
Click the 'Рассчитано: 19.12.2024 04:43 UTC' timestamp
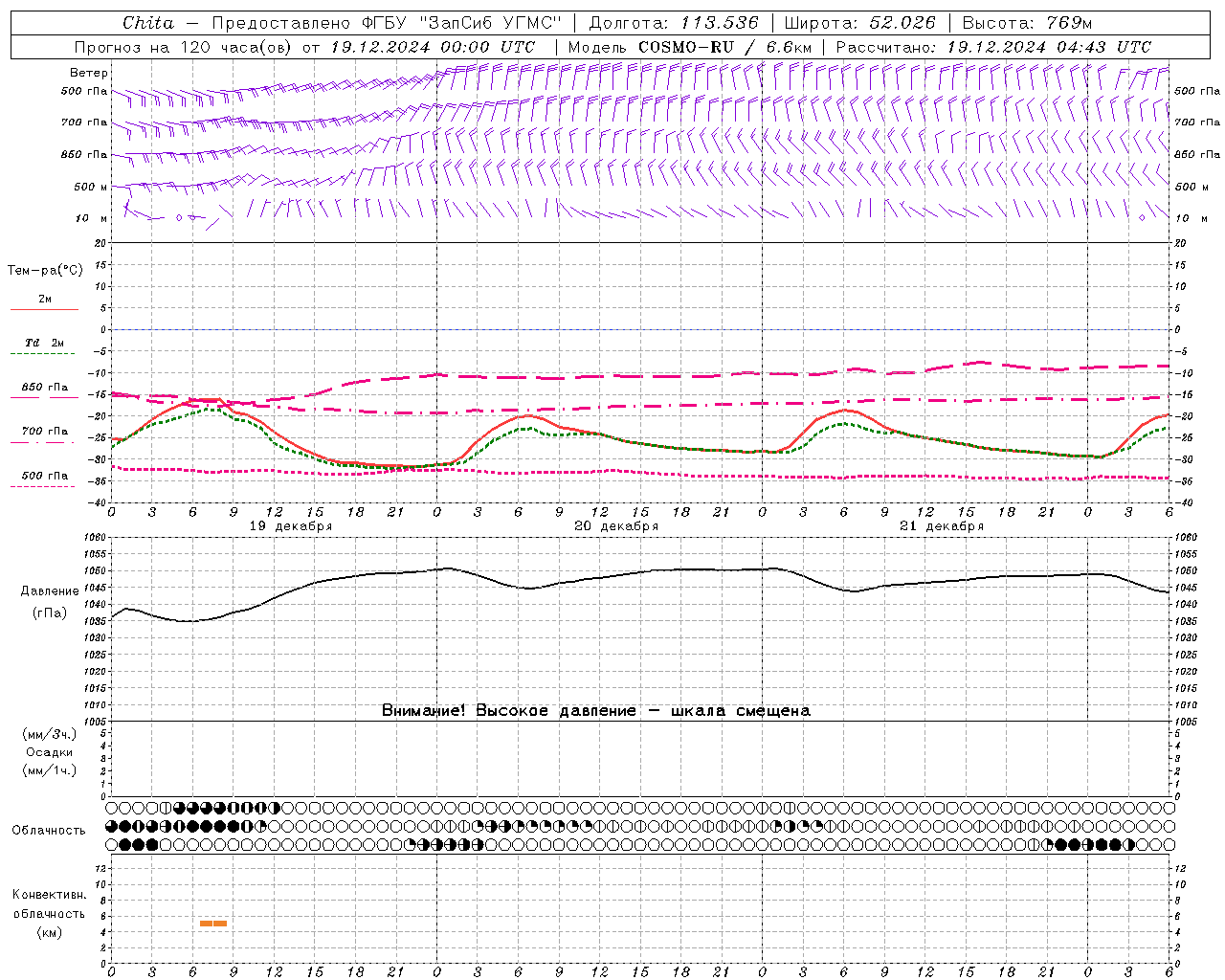pos(993,47)
